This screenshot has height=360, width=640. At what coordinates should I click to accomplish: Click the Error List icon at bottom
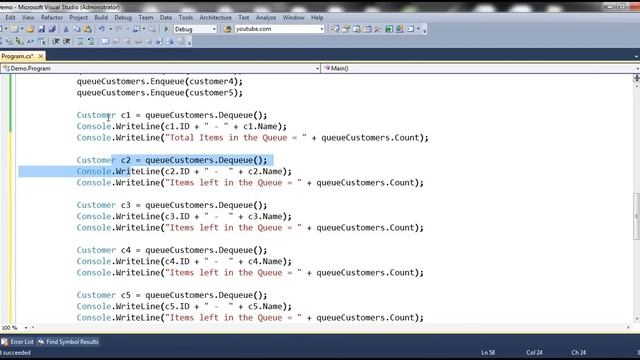click(4, 342)
